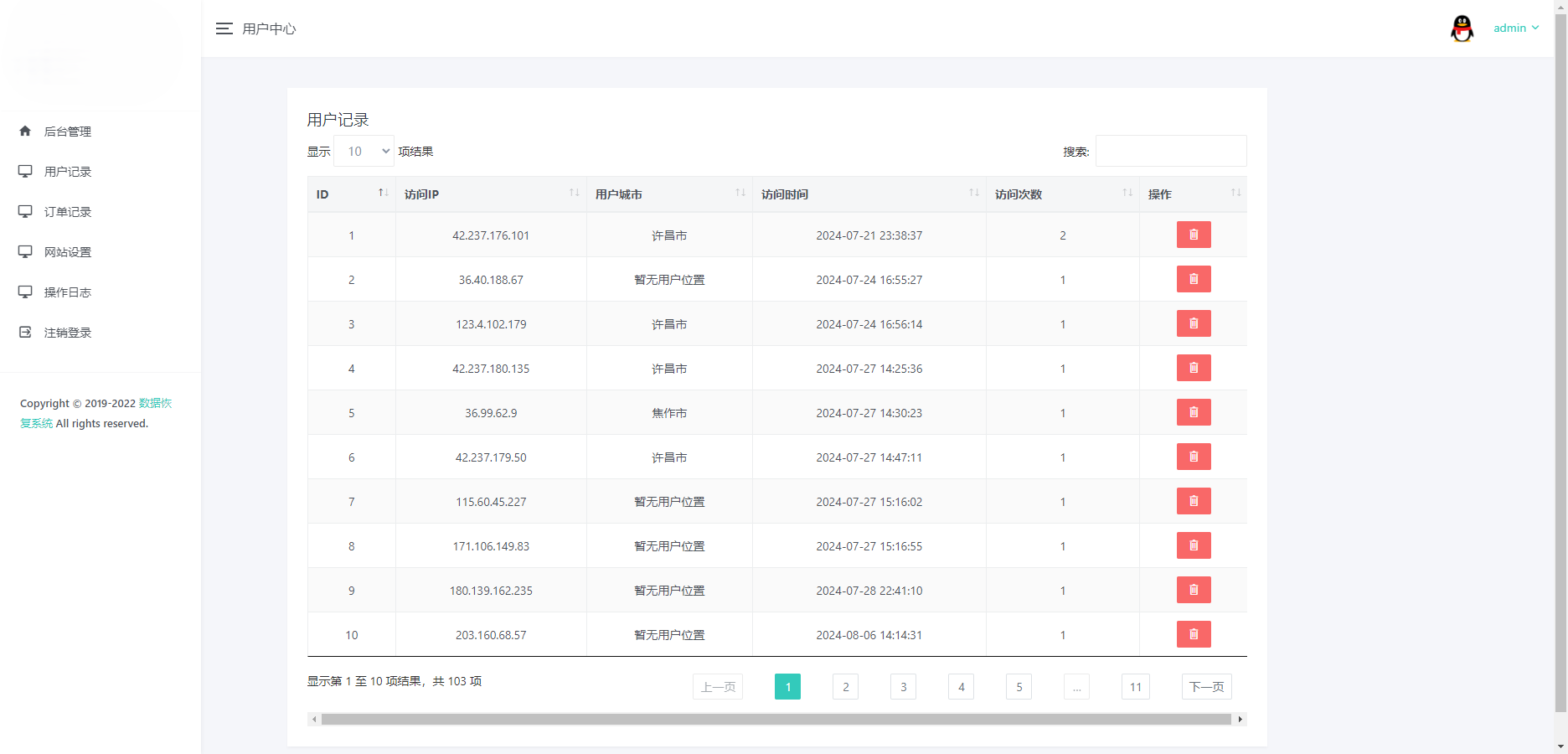This screenshot has height=754, width=1568.
Task: Click the 焦作市 city cell
Action: [x=669, y=413]
